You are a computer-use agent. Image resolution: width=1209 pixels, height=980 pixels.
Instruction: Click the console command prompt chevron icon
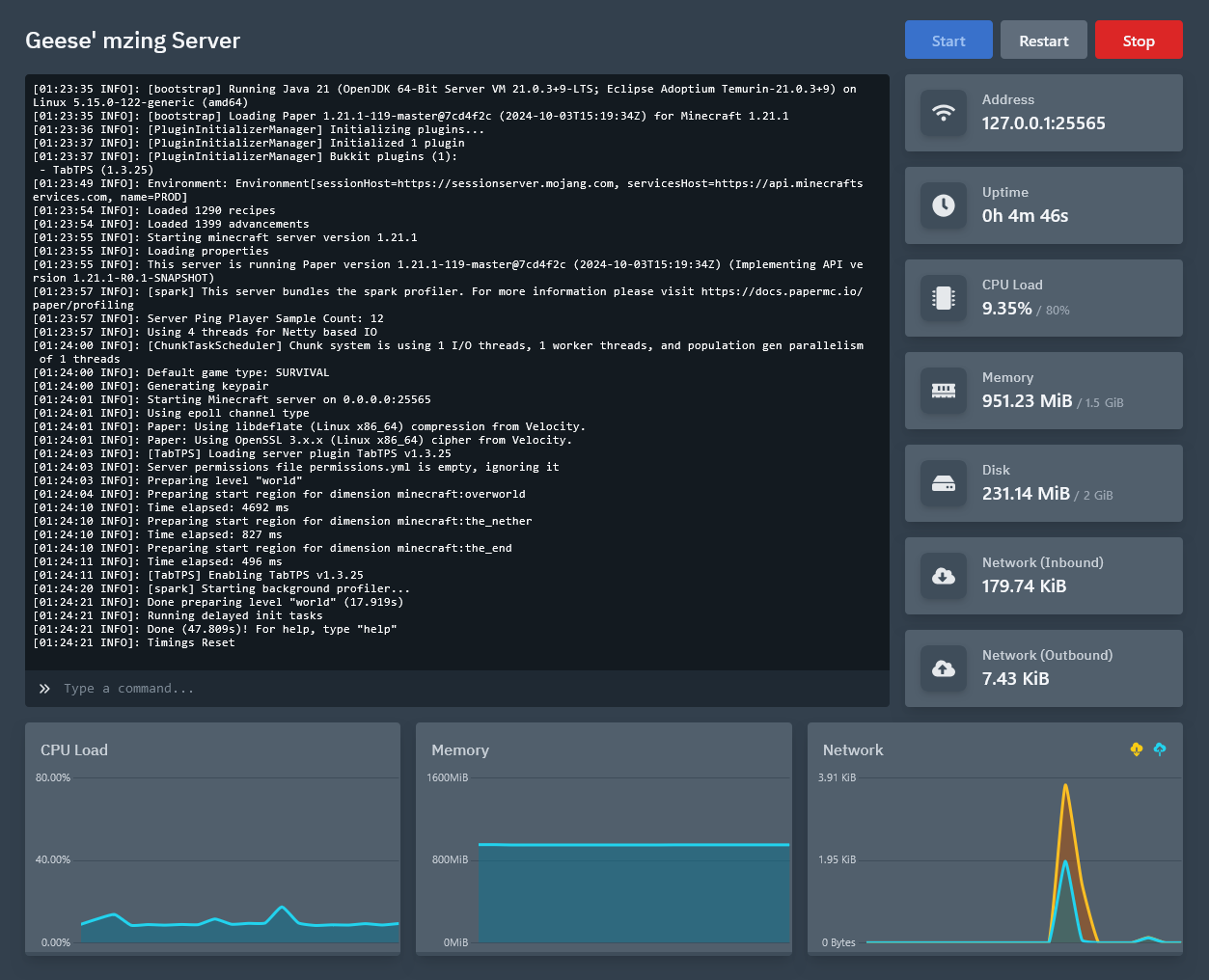[x=44, y=689]
